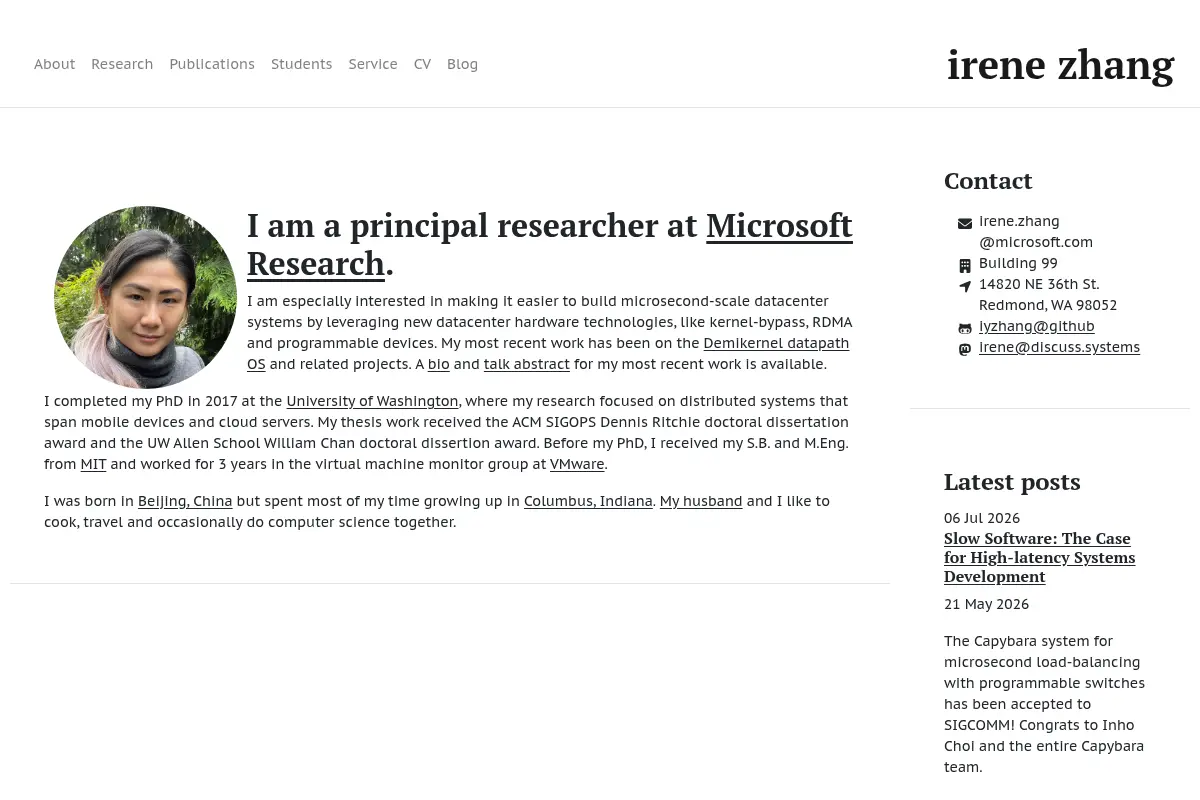Screen dimensions: 1200x800
Task: Click the 06 Jul 2026 post date
Action: tap(982, 518)
